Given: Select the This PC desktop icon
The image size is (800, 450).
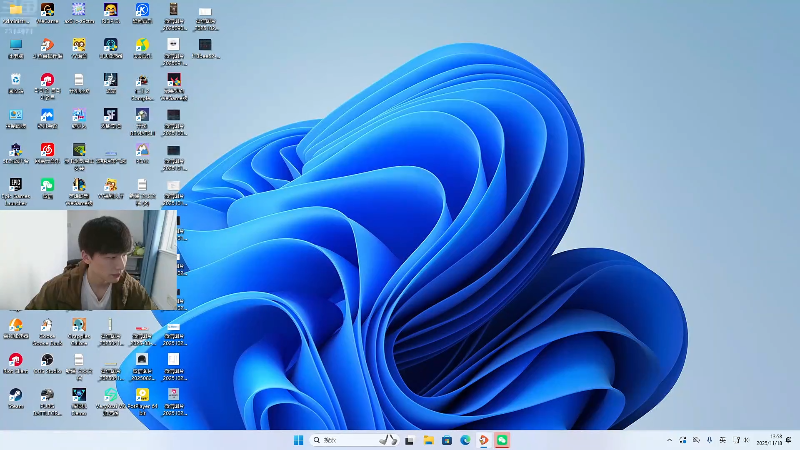Looking at the screenshot, I should click(x=15, y=45).
